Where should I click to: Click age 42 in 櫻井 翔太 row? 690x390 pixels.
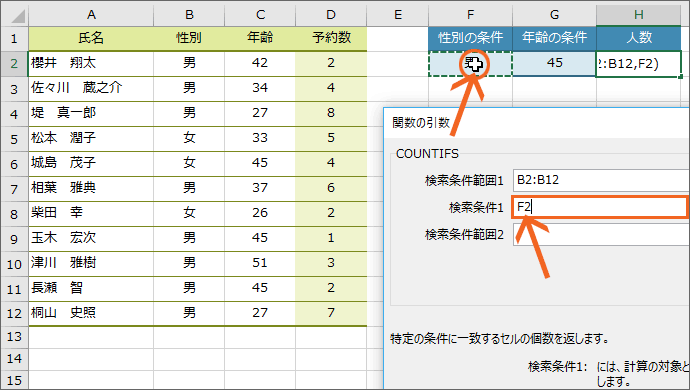point(260,63)
